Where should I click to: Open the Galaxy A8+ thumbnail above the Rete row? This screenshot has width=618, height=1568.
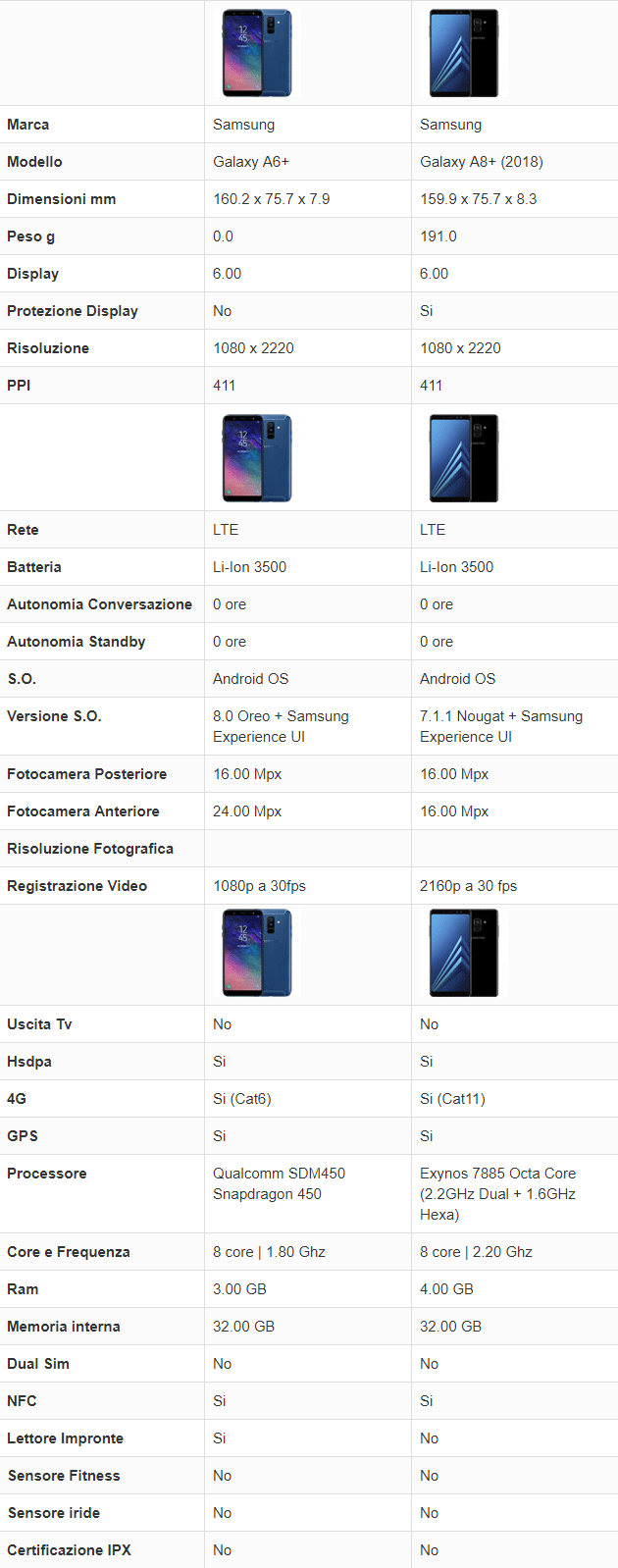464,458
